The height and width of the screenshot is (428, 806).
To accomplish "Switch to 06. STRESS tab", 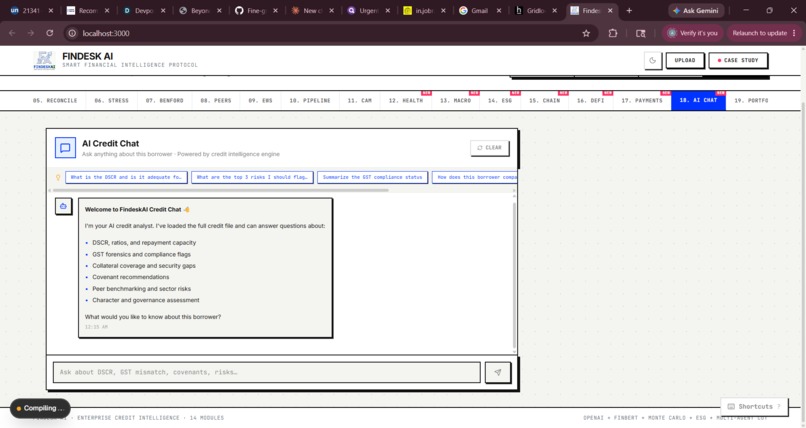I will click(x=112, y=101).
